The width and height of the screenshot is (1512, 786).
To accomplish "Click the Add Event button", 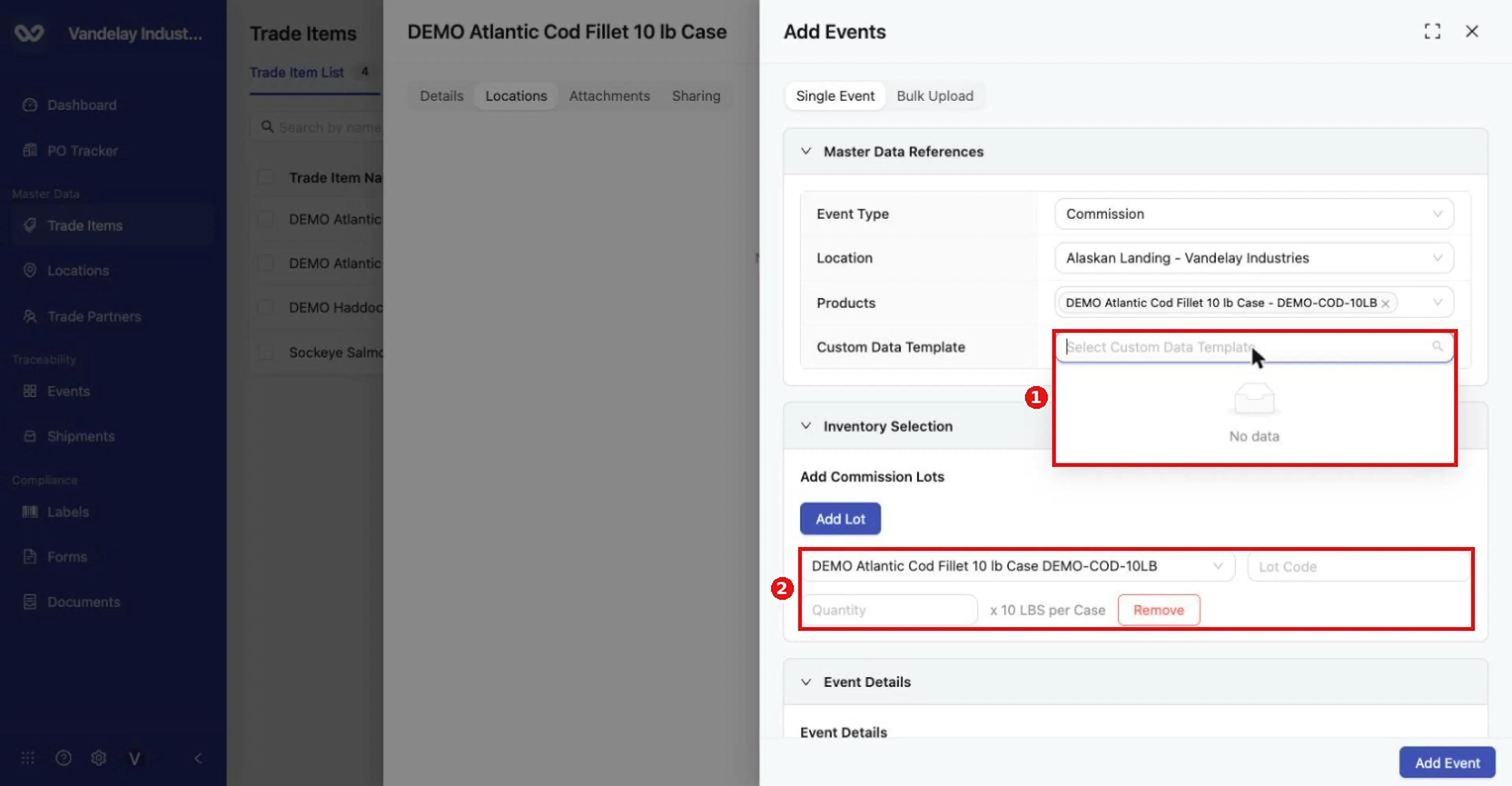I will coord(1447,762).
